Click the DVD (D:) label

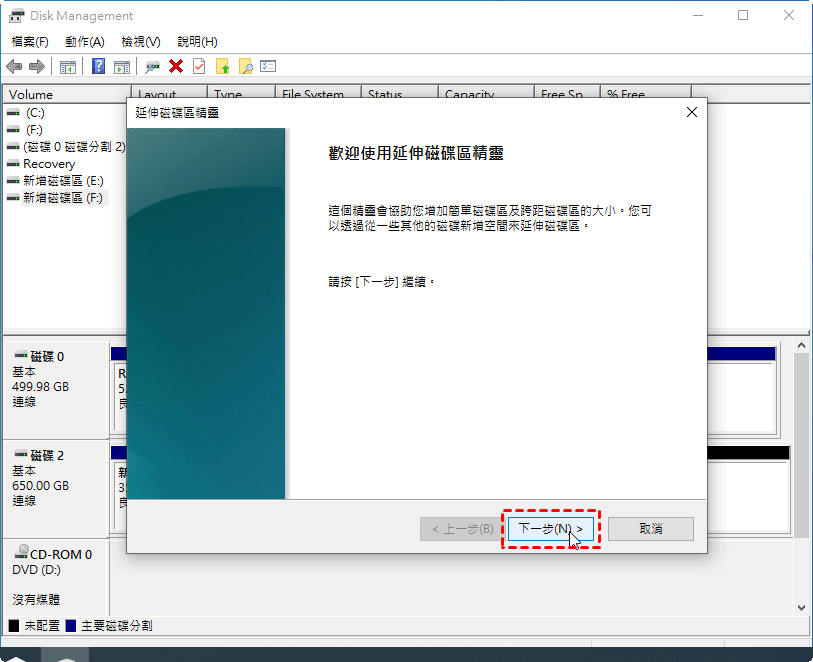(36, 570)
